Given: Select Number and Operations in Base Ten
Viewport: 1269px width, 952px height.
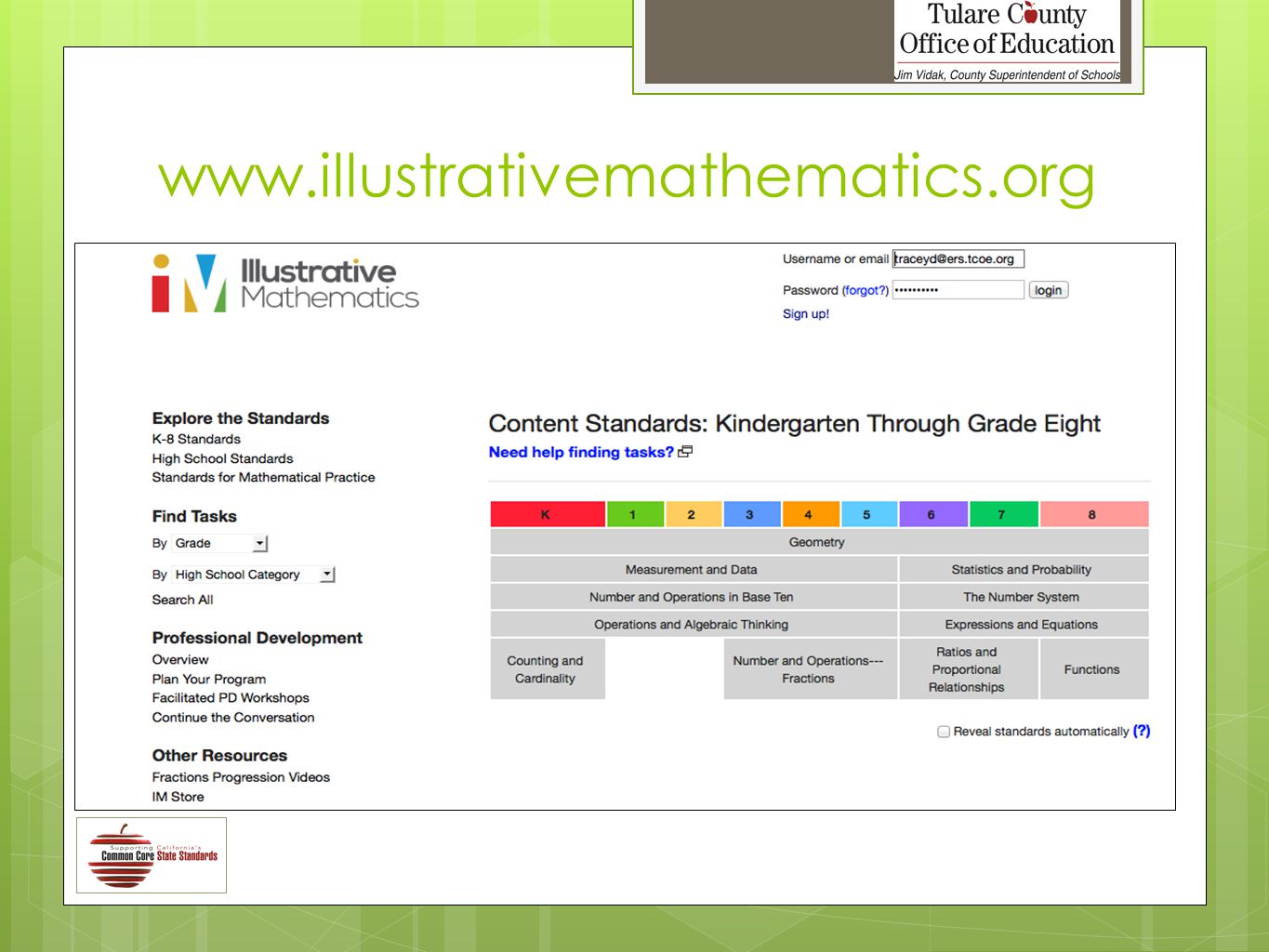Looking at the screenshot, I should coord(694,597).
